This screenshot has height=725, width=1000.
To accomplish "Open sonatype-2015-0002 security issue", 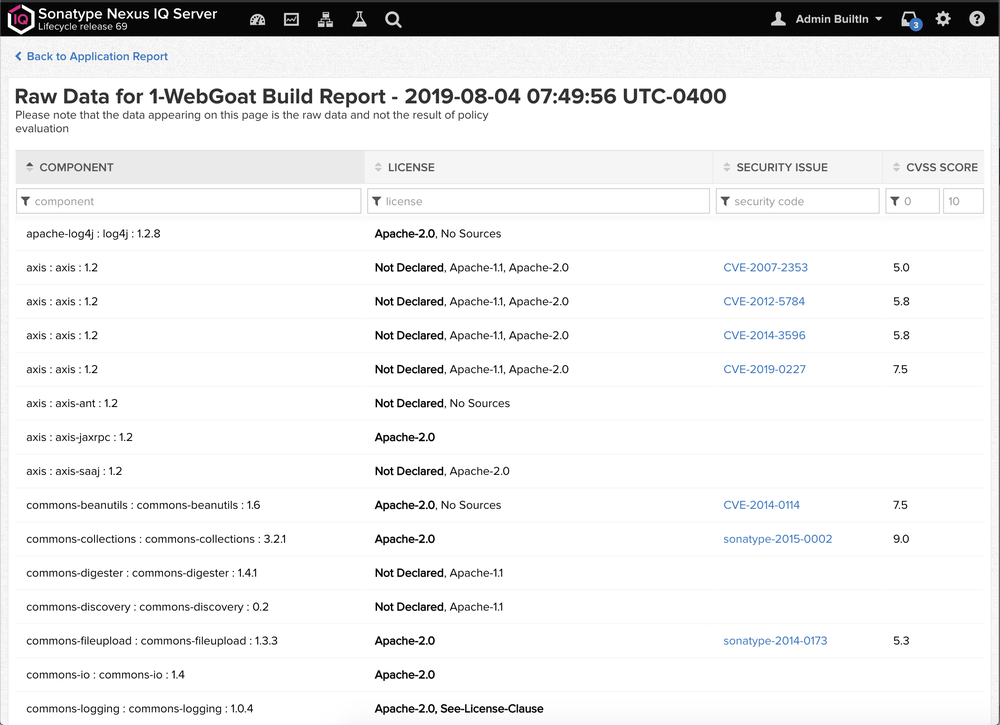I will (x=777, y=538).
